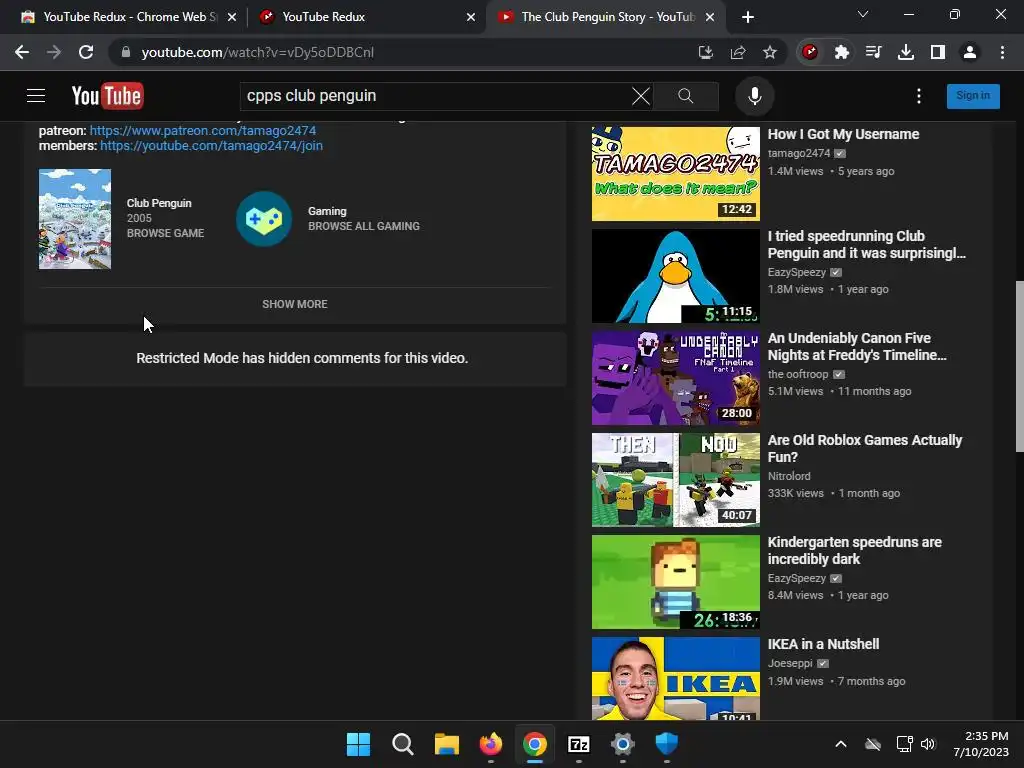
Task: Open the YouTube hamburger guide menu
Action: click(36, 96)
